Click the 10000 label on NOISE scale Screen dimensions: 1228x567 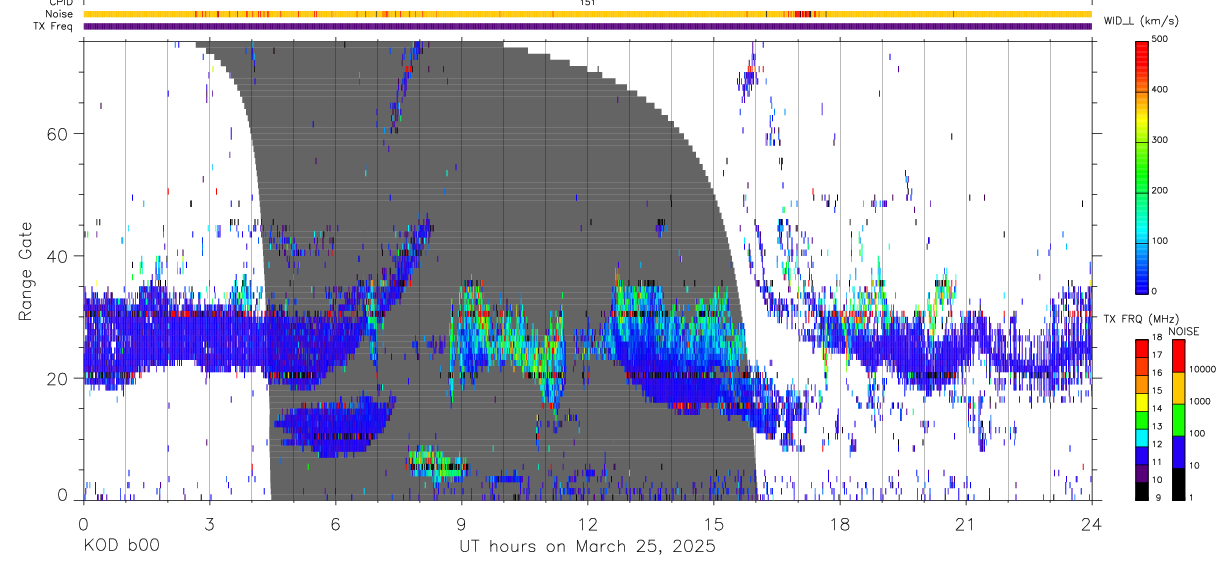[x=1201, y=370]
